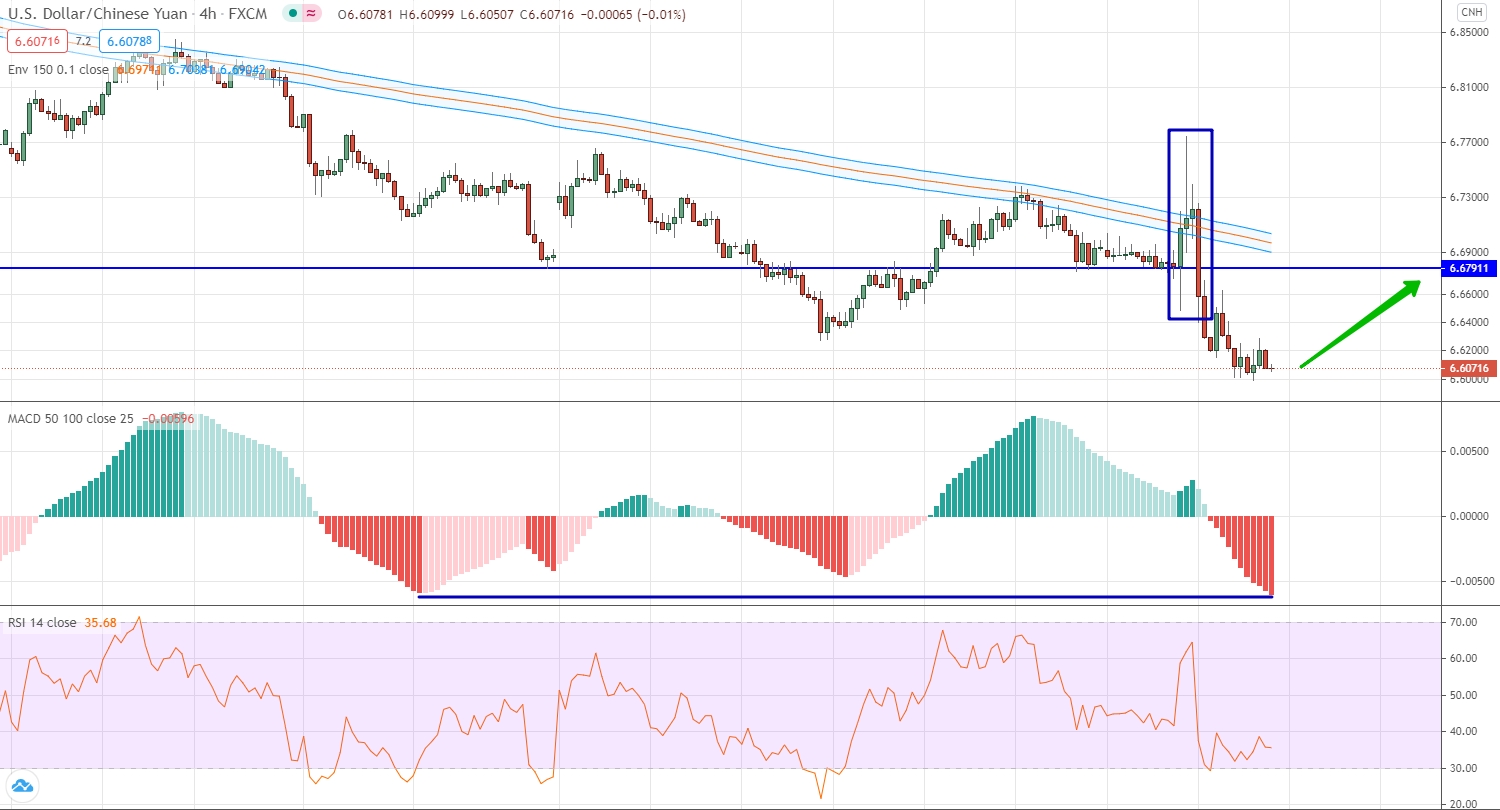Viewport: 1500px width, 810px height.
Task: Click the blue buy price button 6.60788
Action: (127, 41)
